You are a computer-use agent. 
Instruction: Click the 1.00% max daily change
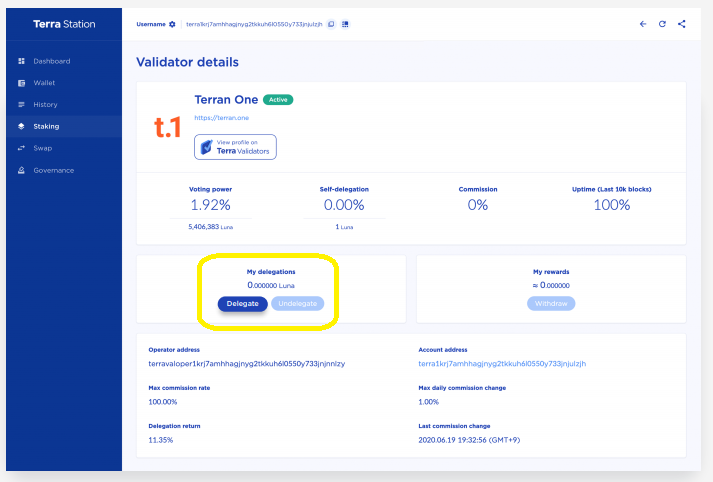[429, 402]
